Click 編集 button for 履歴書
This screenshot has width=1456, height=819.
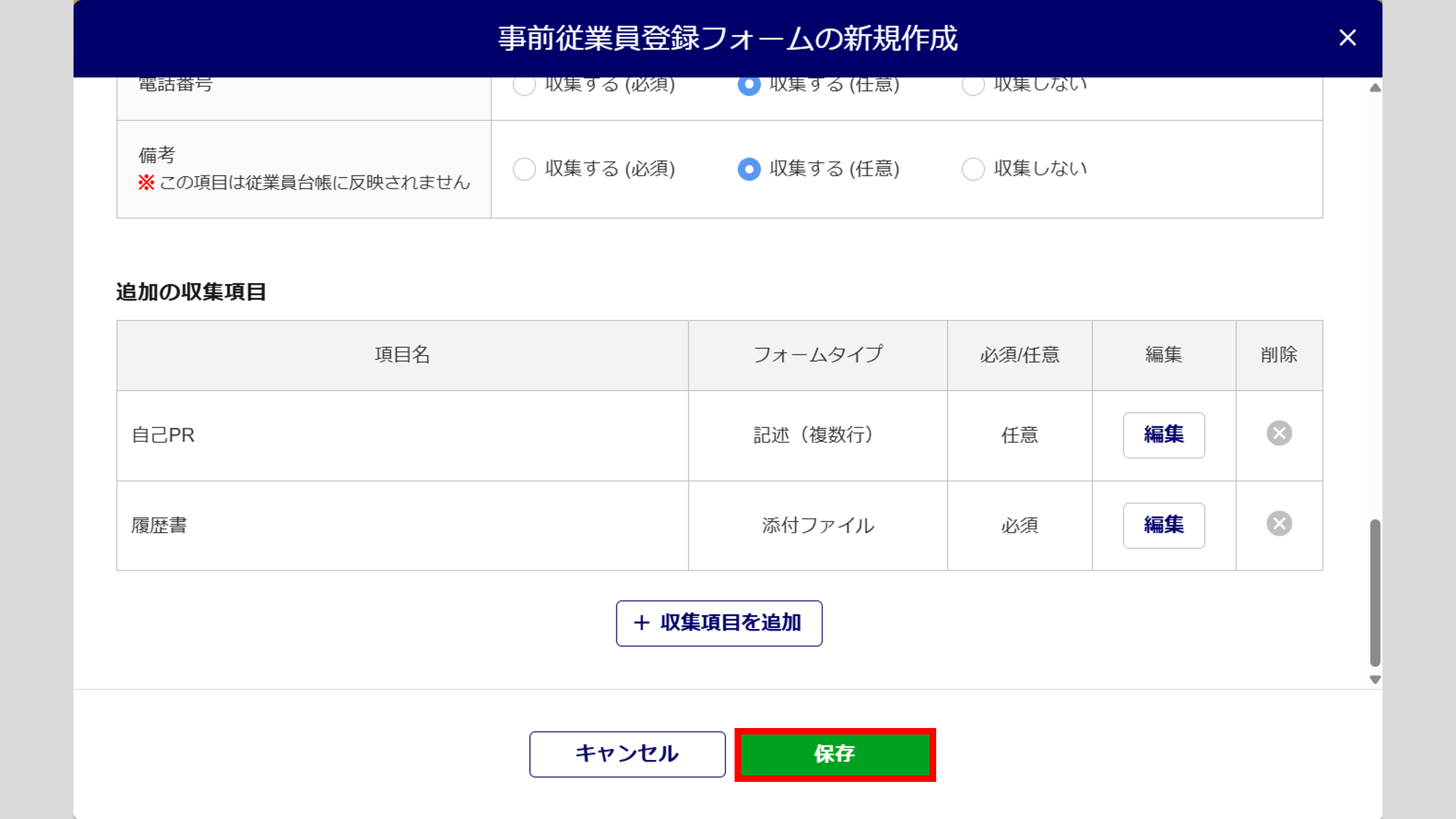pyautogui.click(x=1163, y=525)
